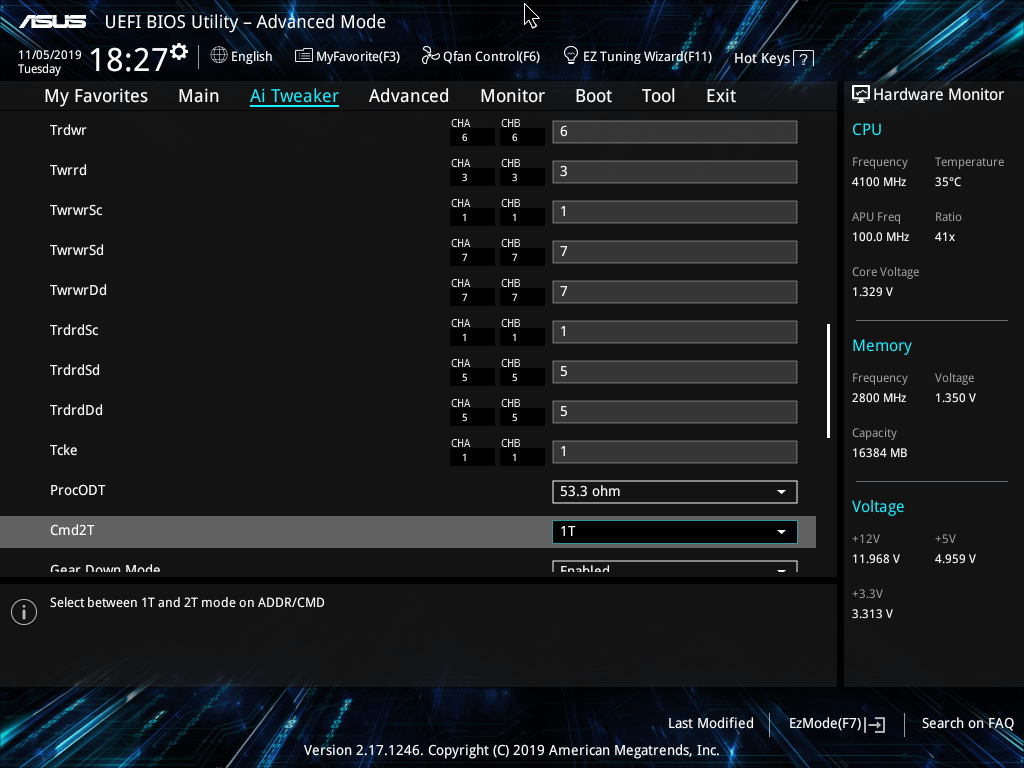
Task: Click the Core Voltage 1.329 V value
Action: (872, 292)
